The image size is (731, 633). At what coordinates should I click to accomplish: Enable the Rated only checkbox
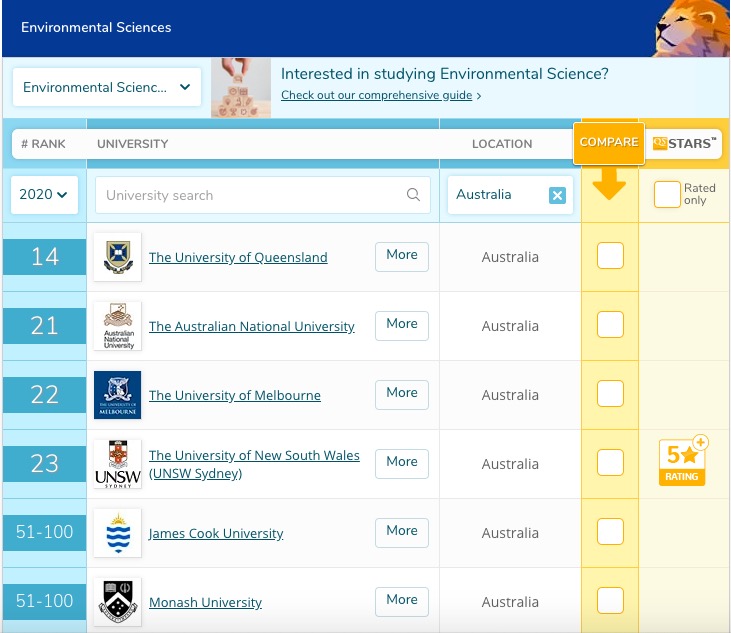[x=667, y=194]
